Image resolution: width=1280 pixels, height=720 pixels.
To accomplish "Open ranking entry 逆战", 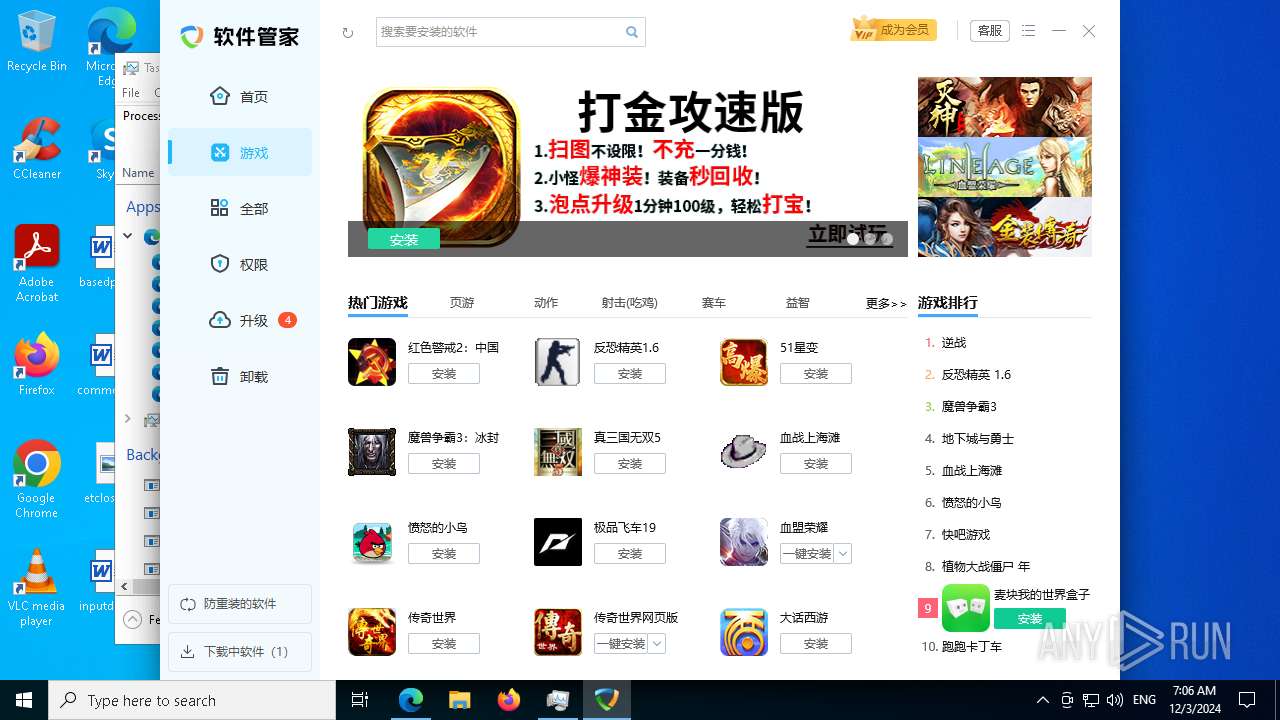I will coord(954,342).
